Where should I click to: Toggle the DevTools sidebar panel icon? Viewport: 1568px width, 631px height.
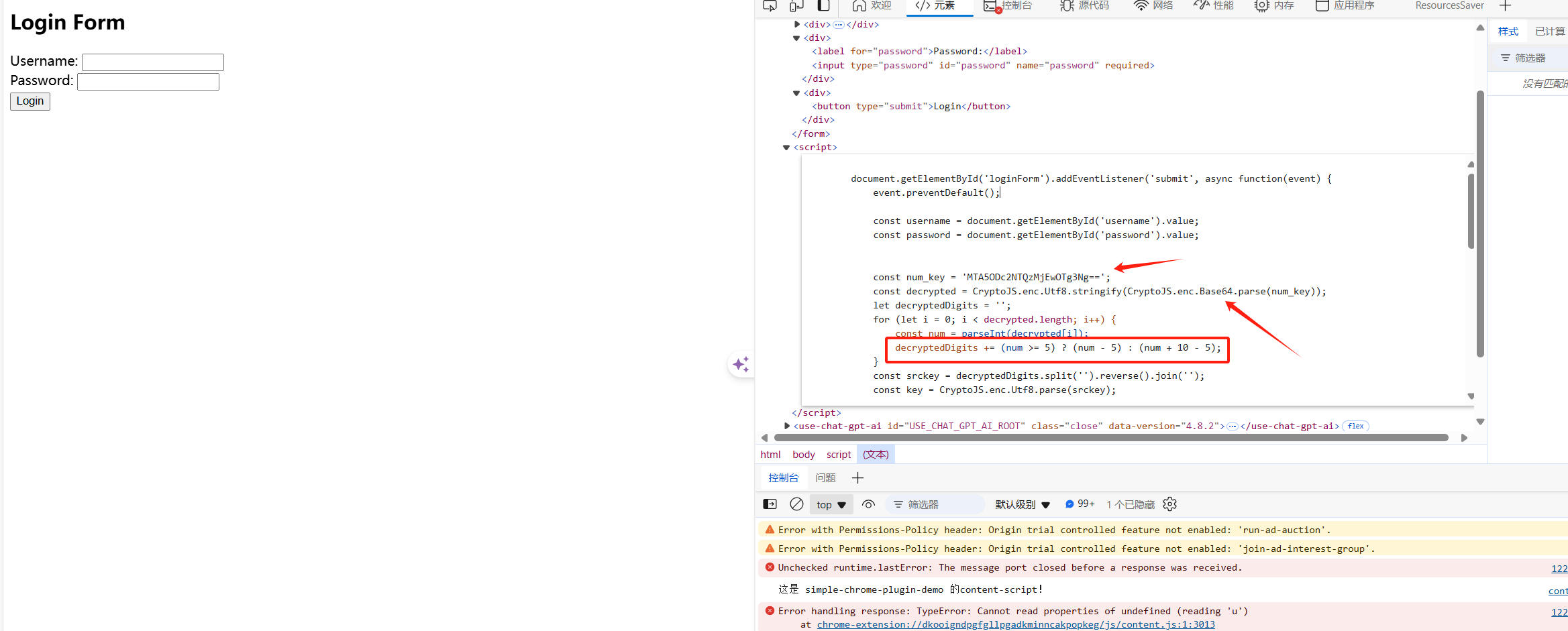823,6
